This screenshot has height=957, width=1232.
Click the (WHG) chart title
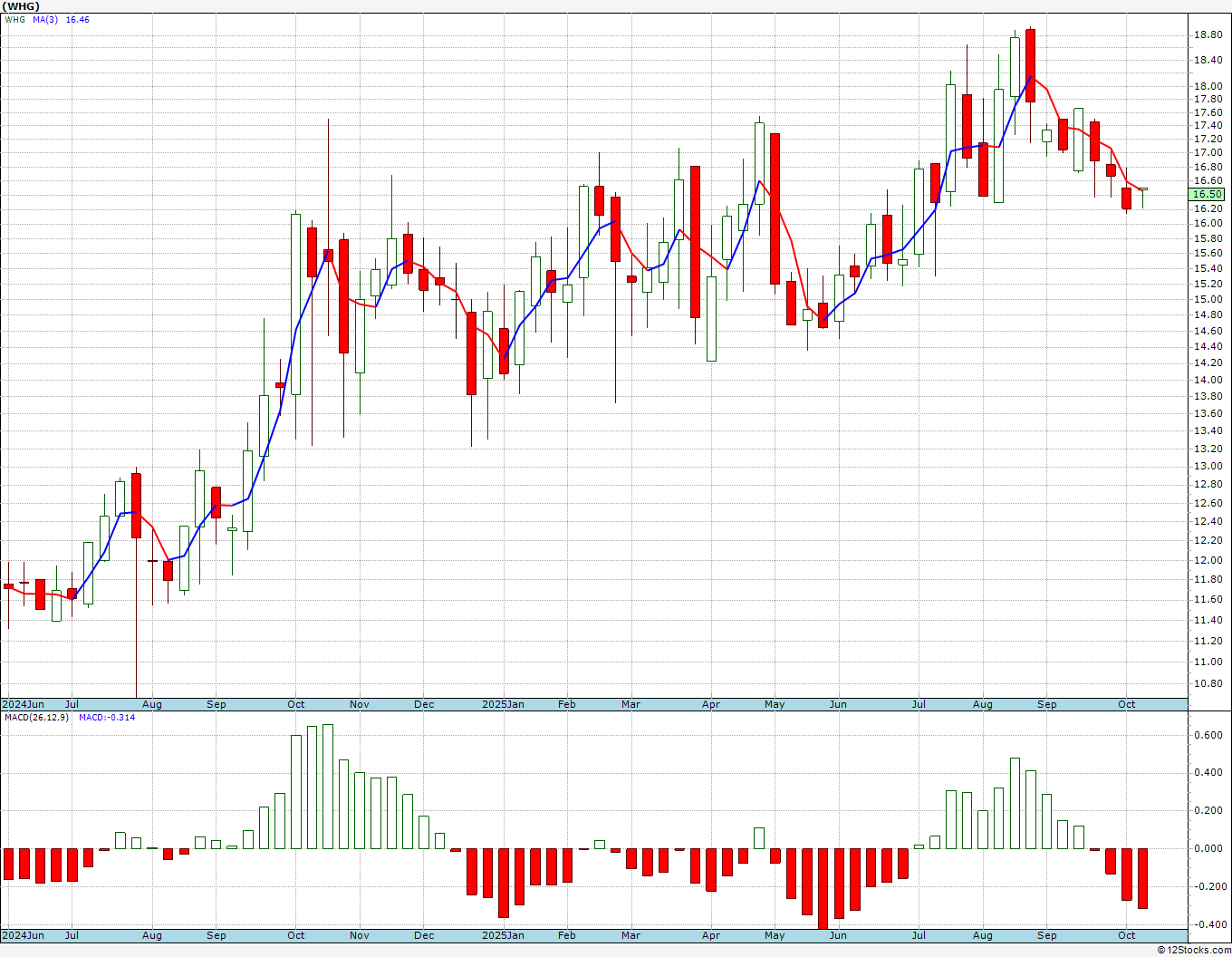23,6
